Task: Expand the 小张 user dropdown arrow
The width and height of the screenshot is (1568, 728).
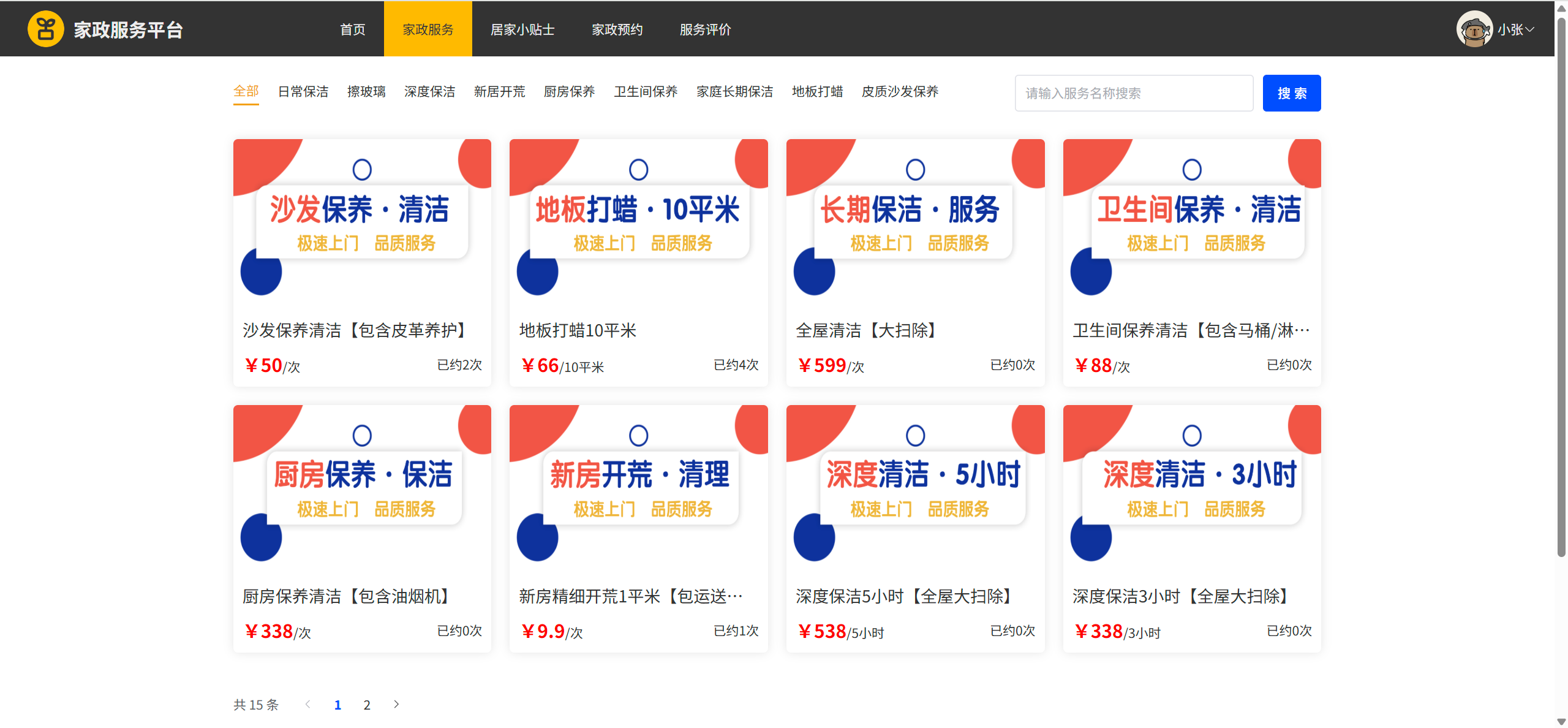Action: tap(1530, 29)
